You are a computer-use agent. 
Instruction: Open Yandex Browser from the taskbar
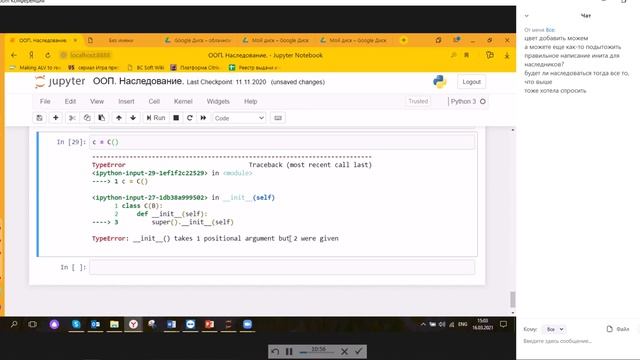point(133,324)
